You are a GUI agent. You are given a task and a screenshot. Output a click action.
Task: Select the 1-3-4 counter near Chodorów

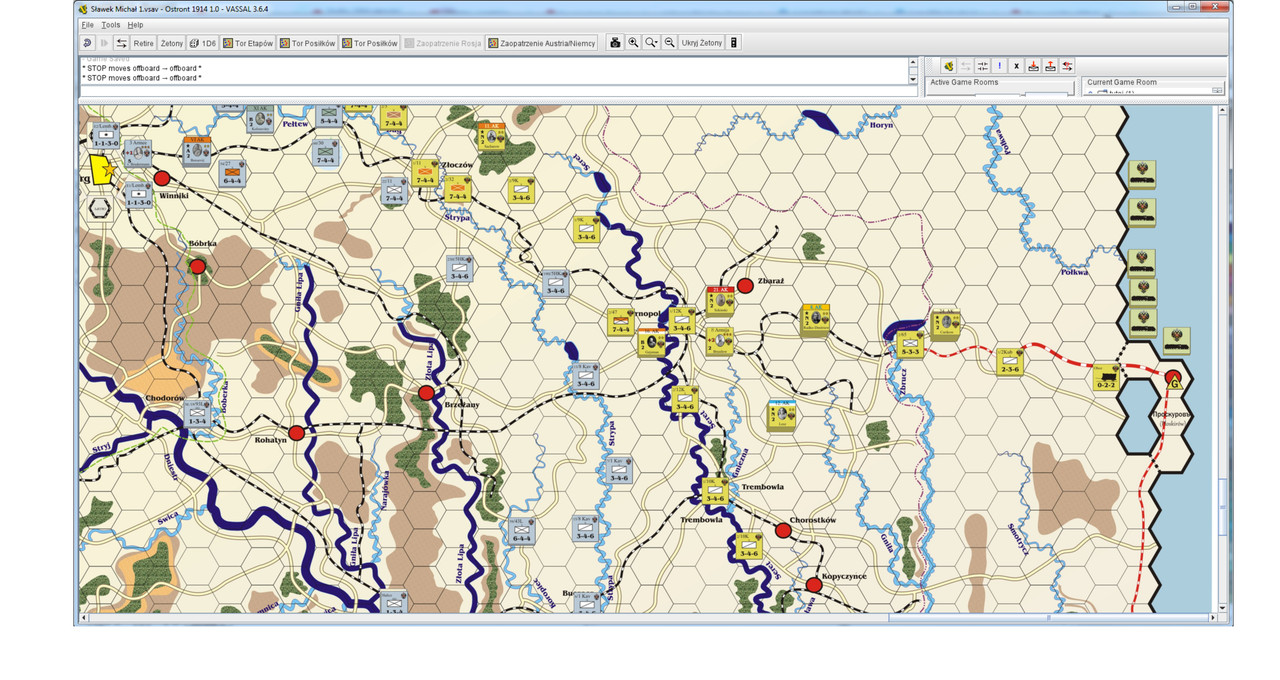coord(199,414)
